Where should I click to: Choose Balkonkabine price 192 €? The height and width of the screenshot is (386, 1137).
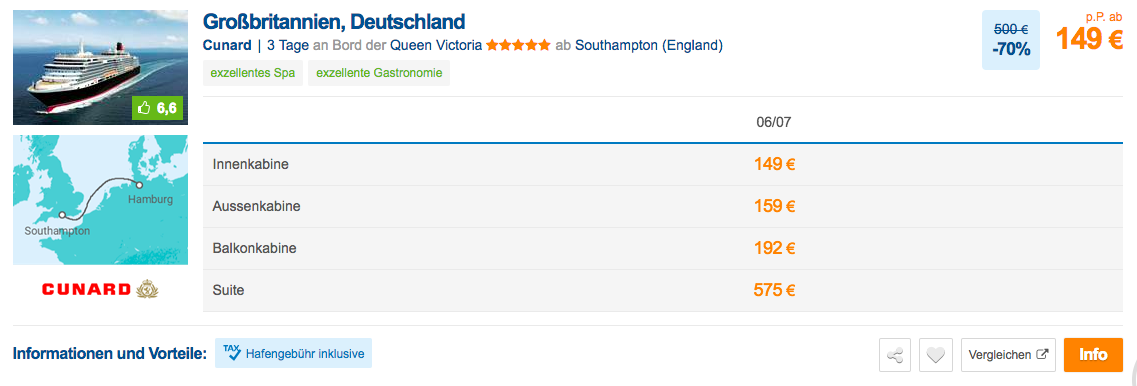click(774, 249)
